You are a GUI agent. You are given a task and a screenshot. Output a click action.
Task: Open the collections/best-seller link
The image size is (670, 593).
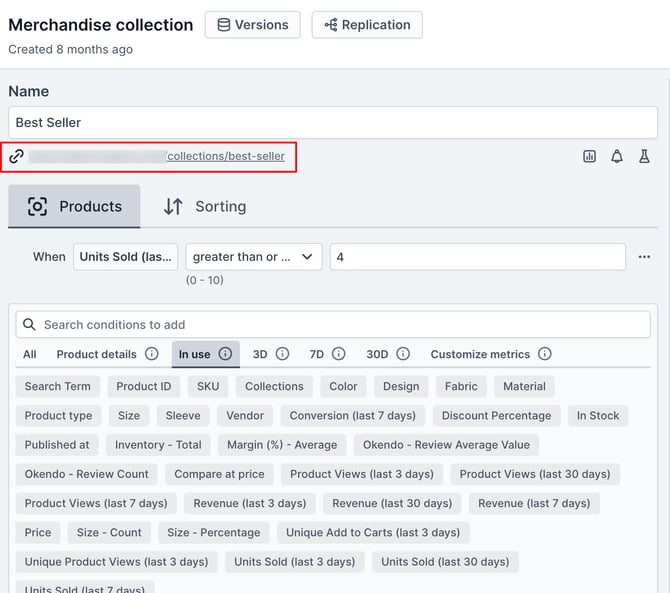225,156
